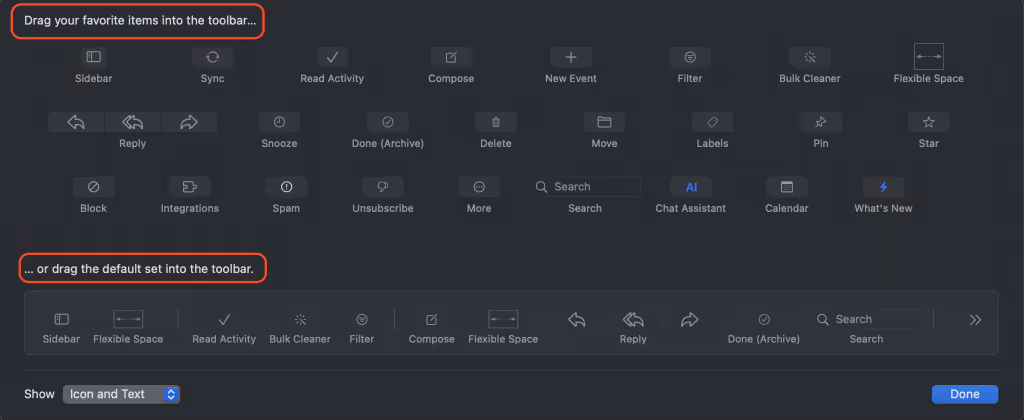Click the forward arrow in the favorites palette
The image size is (1024, 420).
coord(189,121)
